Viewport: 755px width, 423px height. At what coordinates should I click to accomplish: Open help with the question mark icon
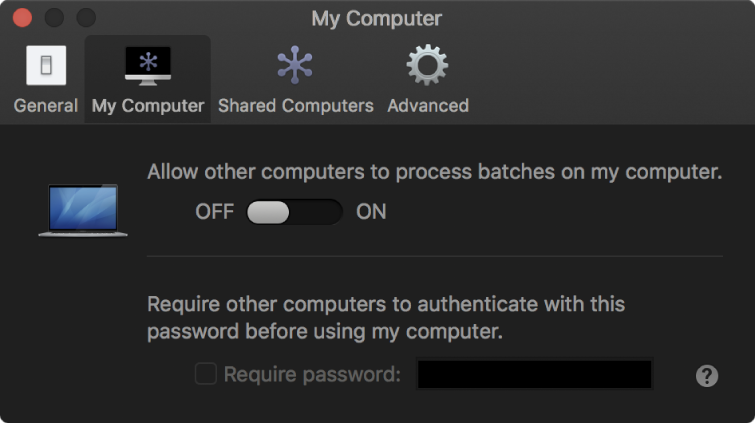tap(707, 376)
